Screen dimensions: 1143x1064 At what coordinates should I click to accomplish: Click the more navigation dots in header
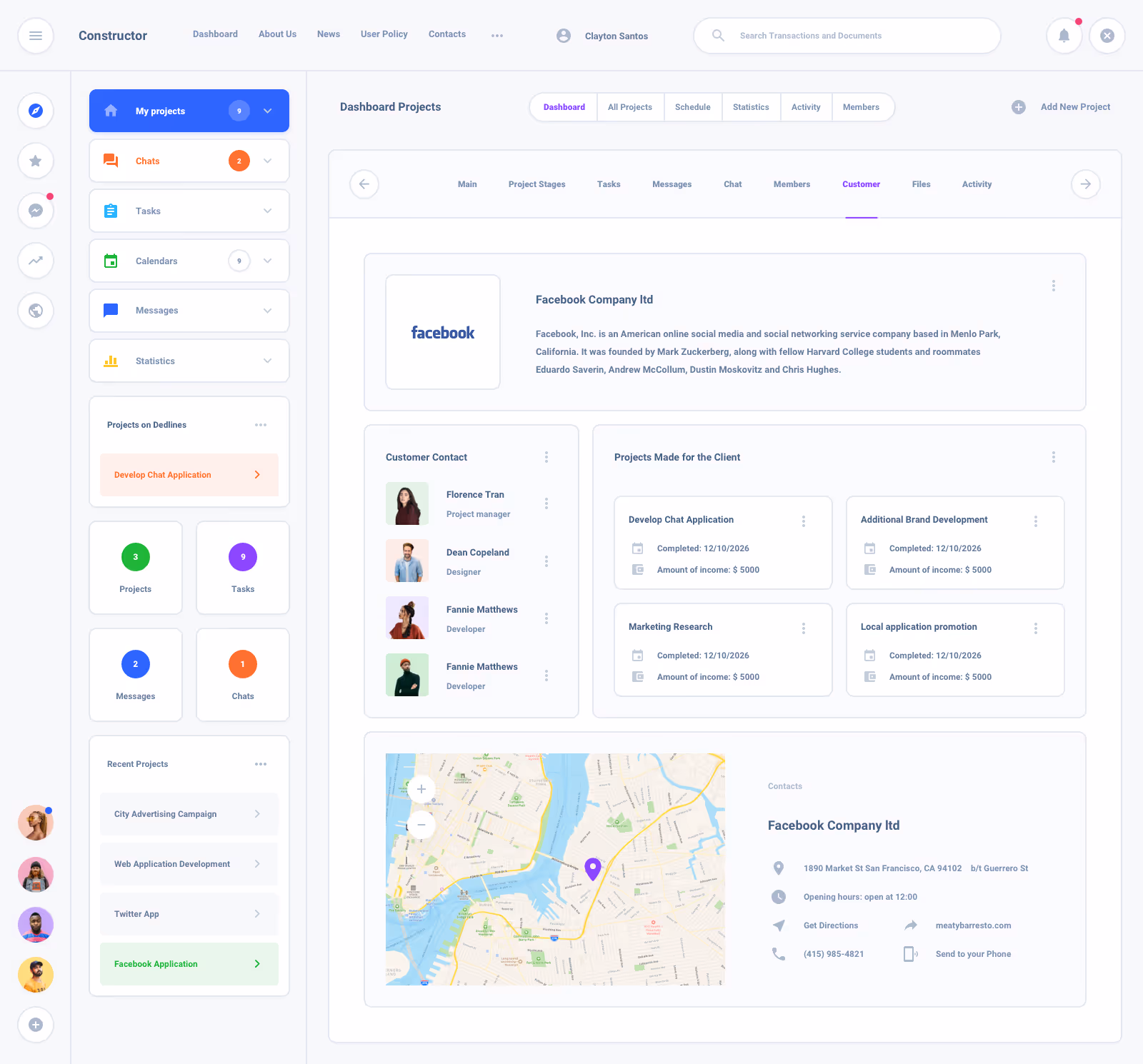pos(497,36)
